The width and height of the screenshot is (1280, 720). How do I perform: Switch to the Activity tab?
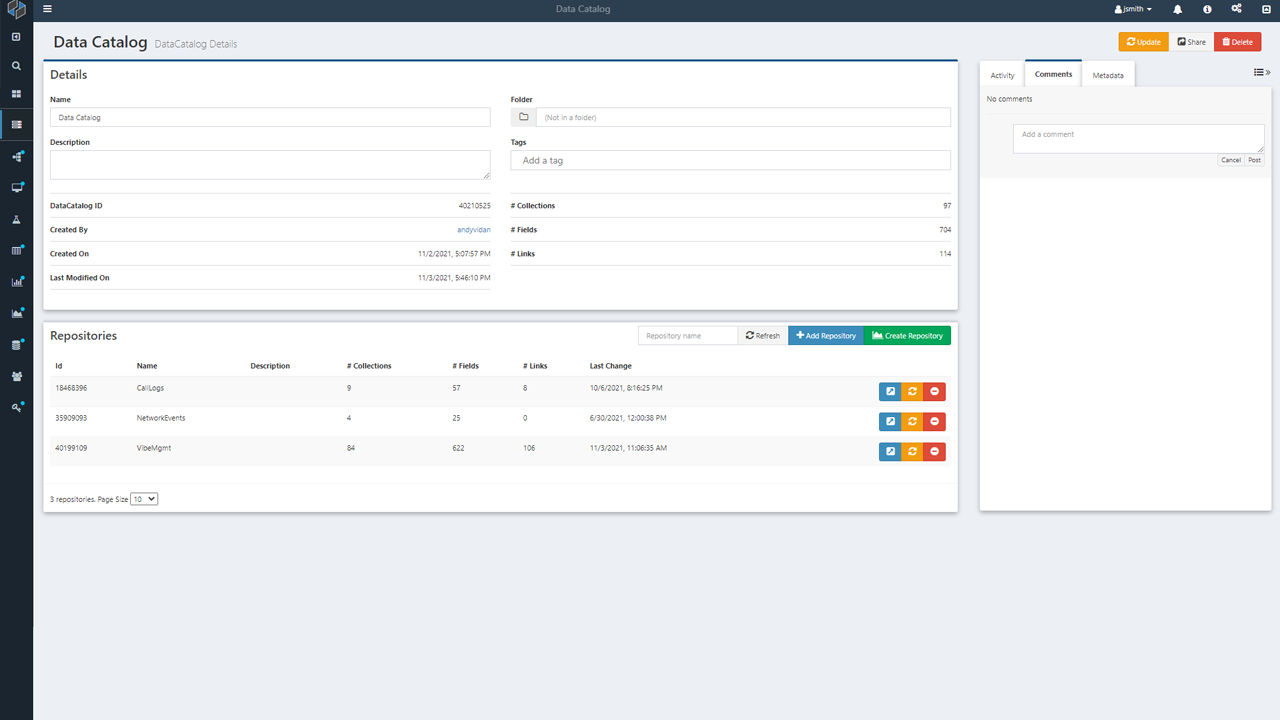coord(1002,74)
